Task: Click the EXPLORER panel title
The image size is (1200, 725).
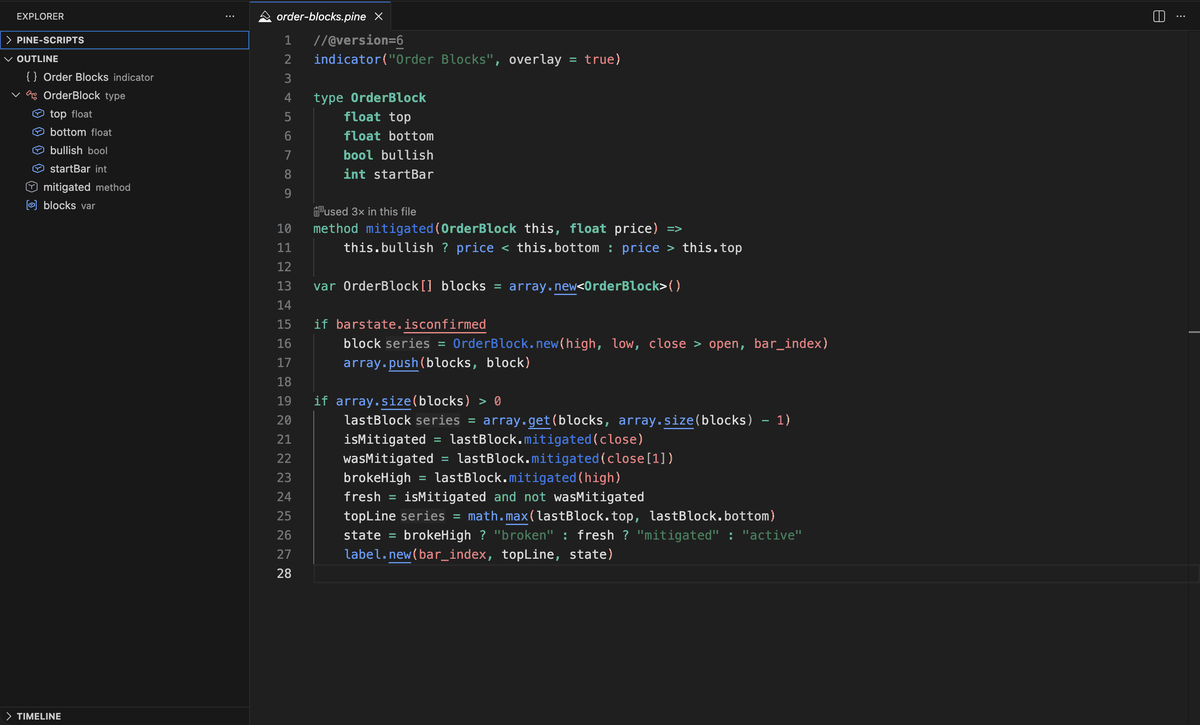Action: click(40, 17)
